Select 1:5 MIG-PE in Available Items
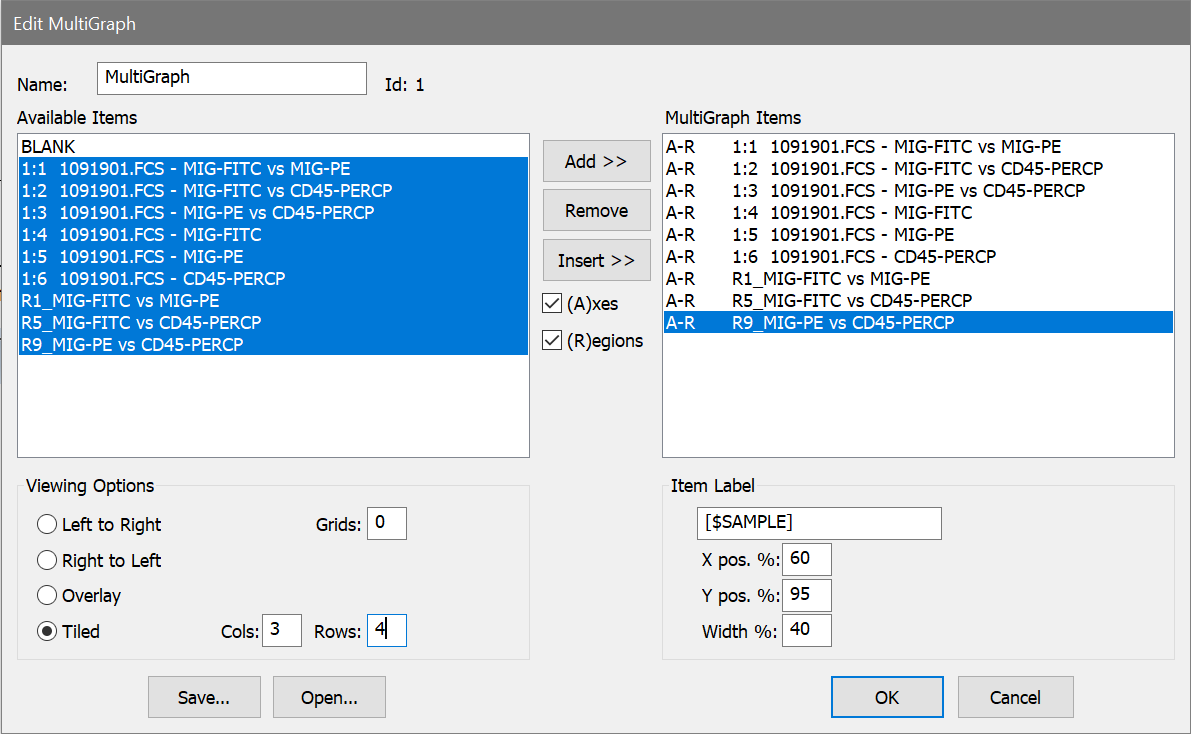 pos(273,257)
